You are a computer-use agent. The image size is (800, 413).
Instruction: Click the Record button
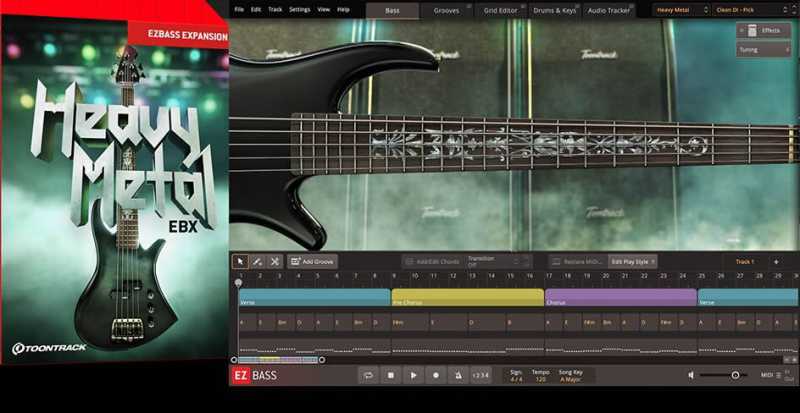point(436,375)
